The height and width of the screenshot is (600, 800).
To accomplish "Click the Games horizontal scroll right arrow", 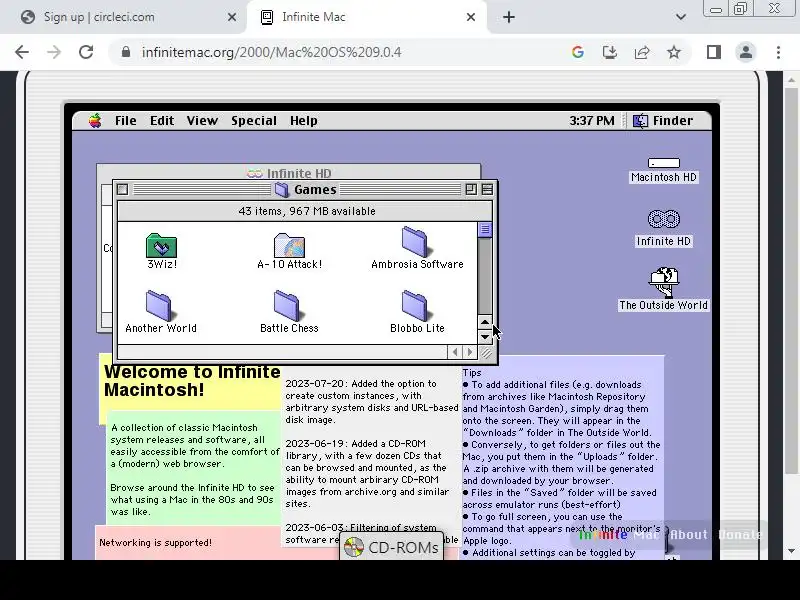I will (470, 352).
